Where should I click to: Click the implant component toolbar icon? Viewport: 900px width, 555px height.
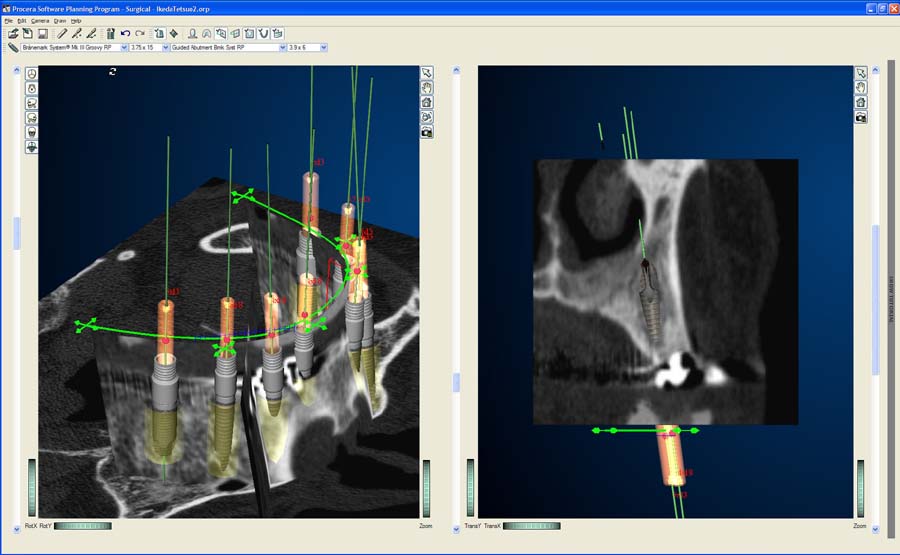(110, 34)
